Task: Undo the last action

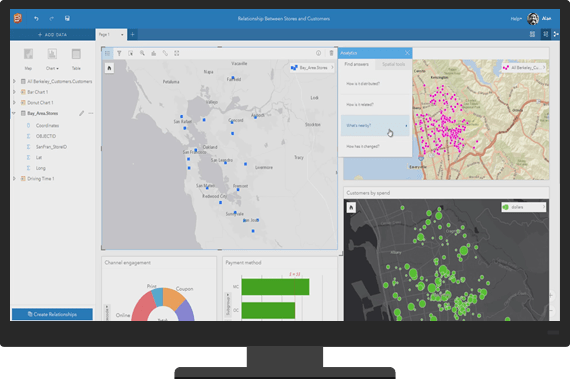Action: 36,18
